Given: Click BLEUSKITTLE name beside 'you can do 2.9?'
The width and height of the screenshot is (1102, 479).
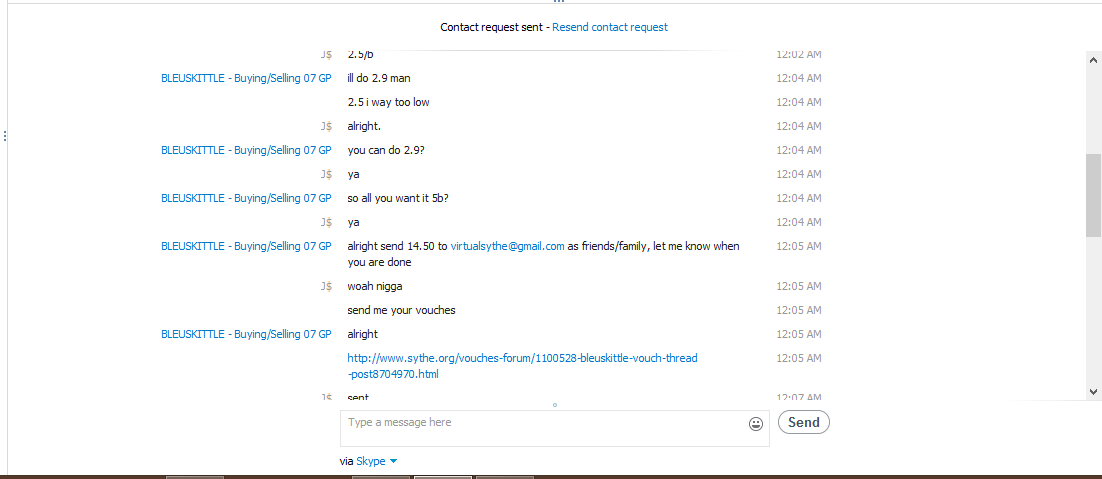Looking at the screenshot, I should 246,150.
